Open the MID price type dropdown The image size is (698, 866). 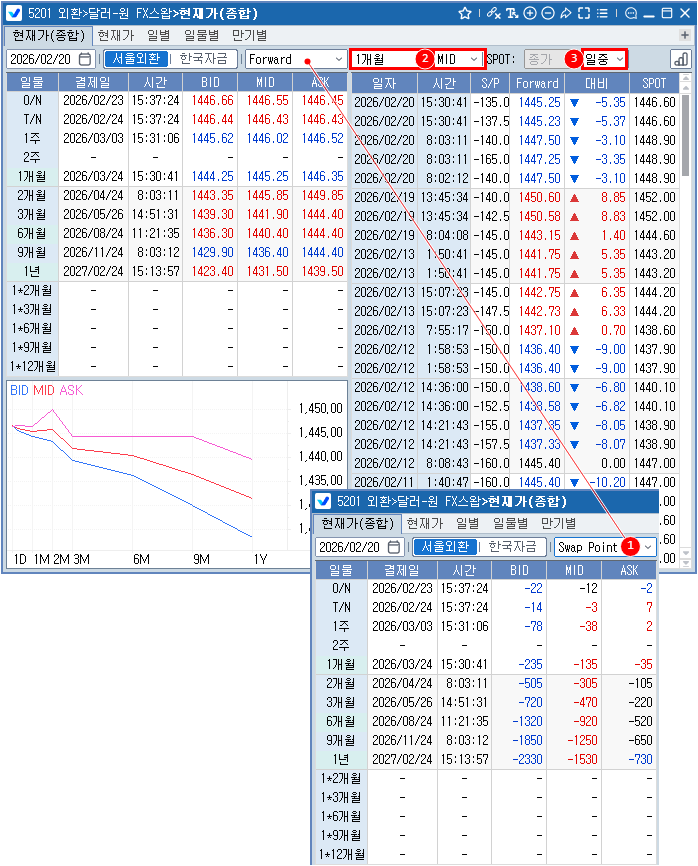tap(458, 59)
